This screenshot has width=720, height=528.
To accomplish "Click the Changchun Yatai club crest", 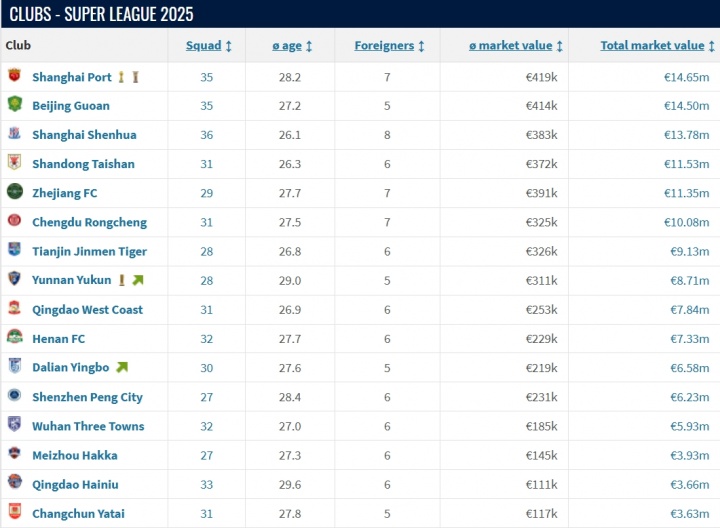I will (14, 514).
